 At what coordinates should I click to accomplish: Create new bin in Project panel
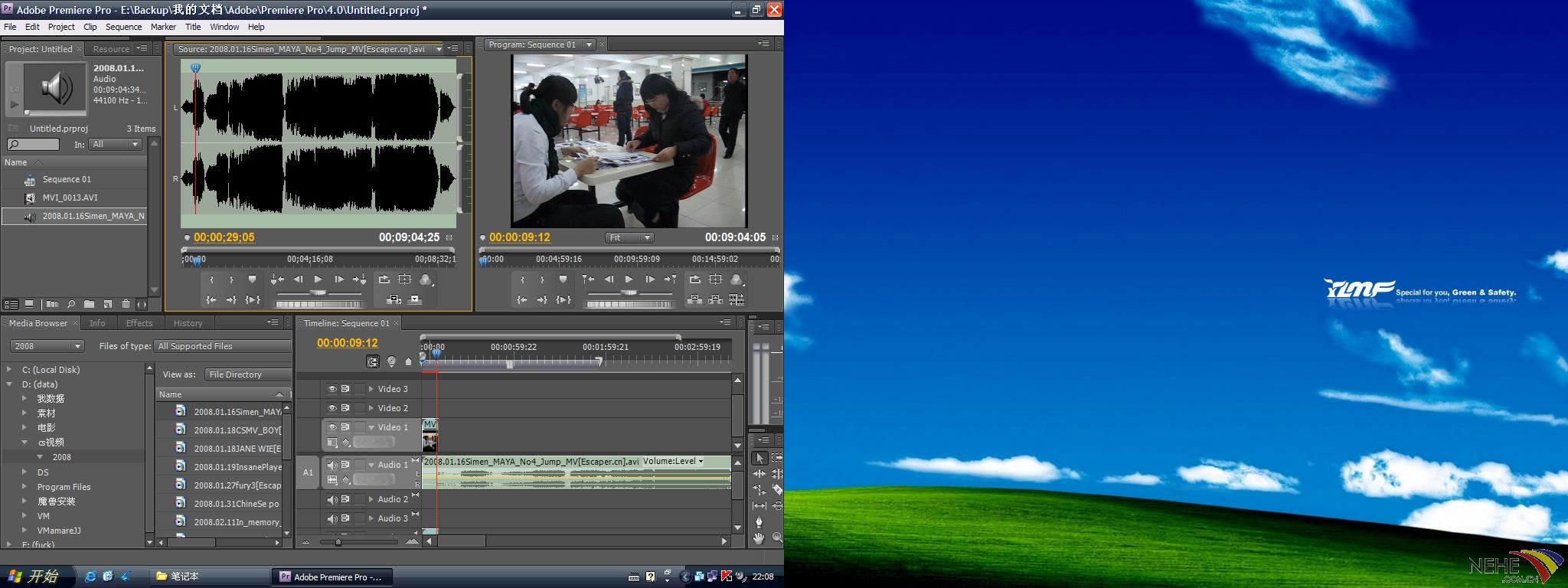[89, 304]
